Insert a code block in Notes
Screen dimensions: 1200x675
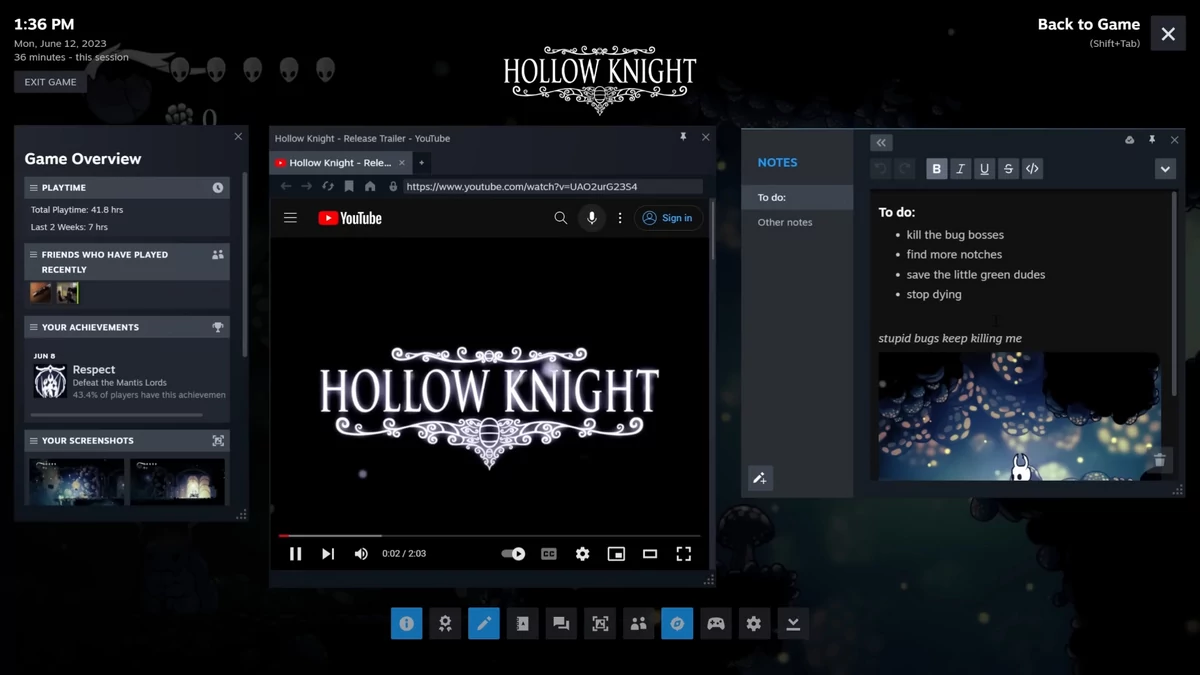[1033, 169]
